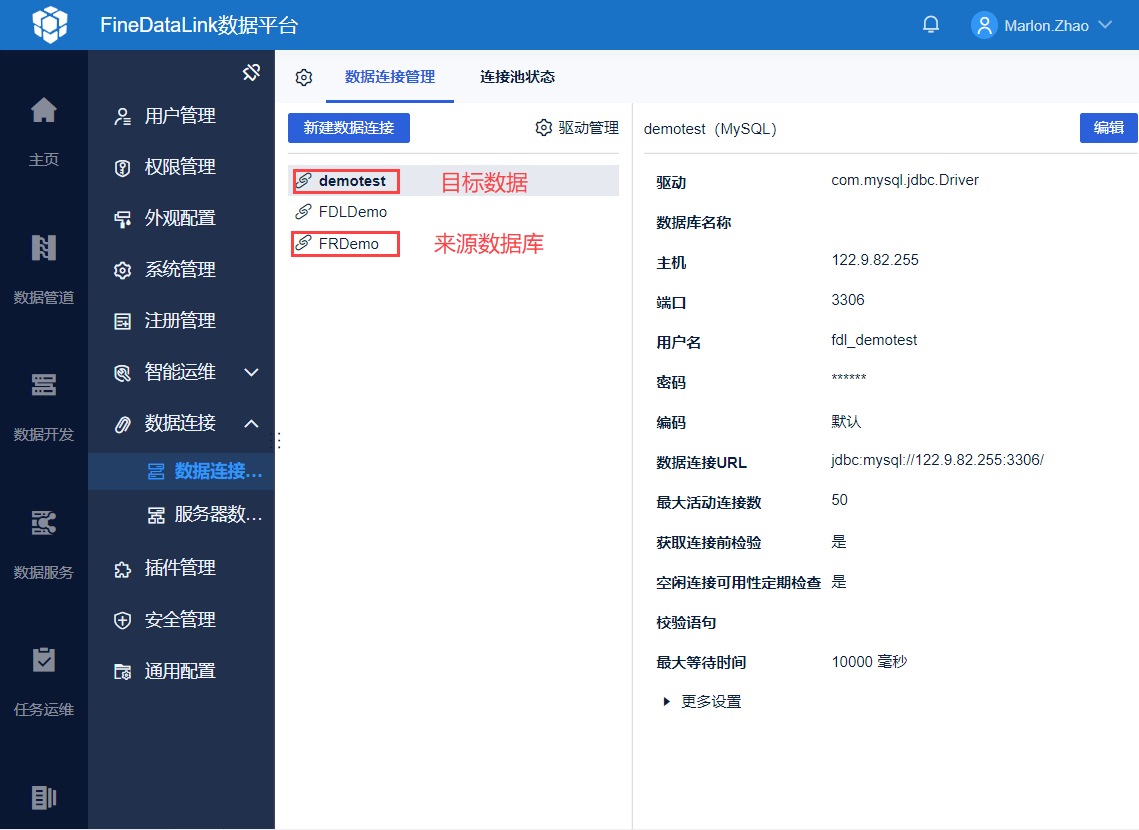The width and height of the screenshot is (1139, 830).
Task: Click the 外观配置 paint roller icon
Action: pos(123,219)
